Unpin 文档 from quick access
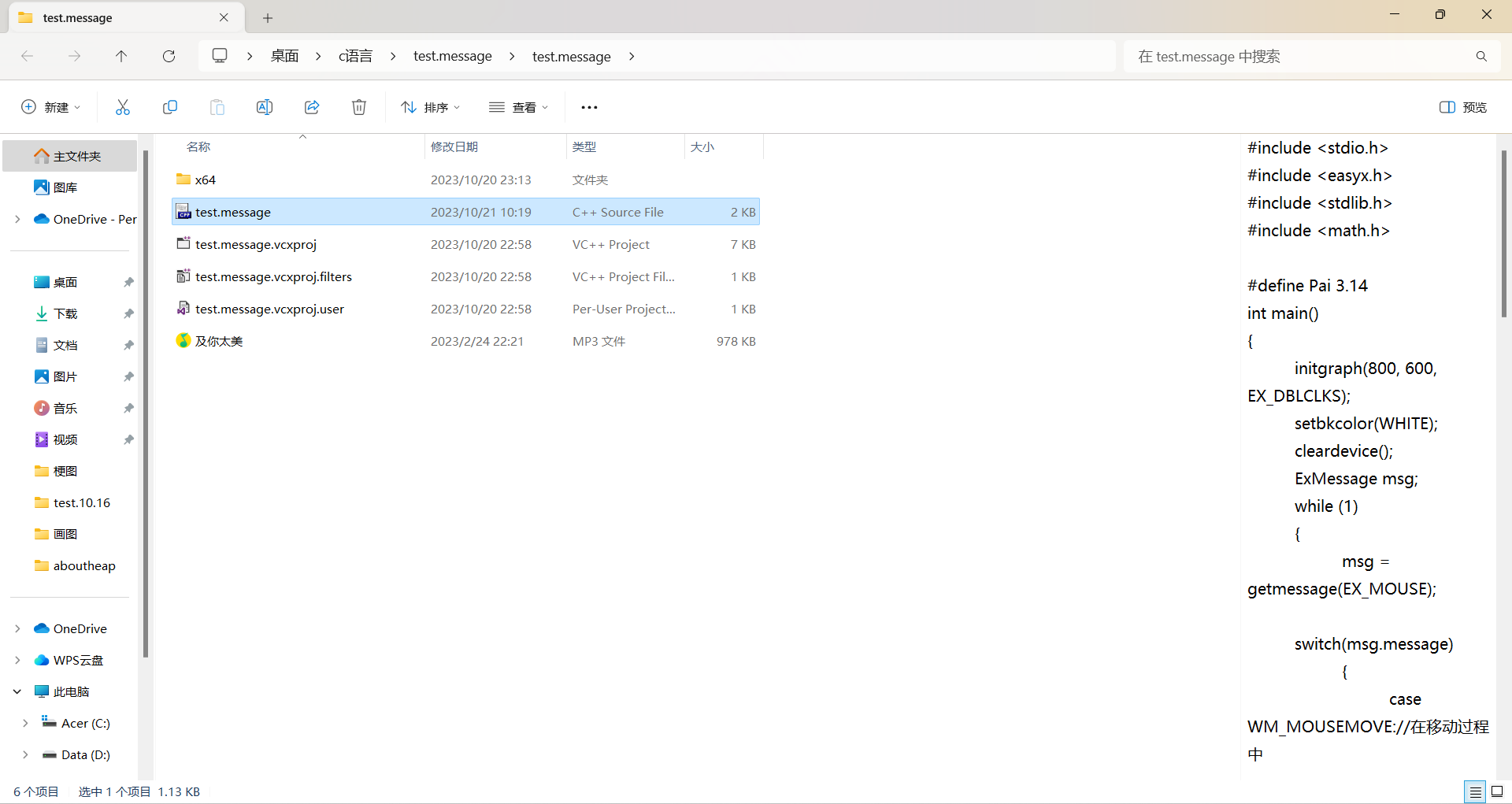This screenshot has height=804, width=1512. (128, 345)
